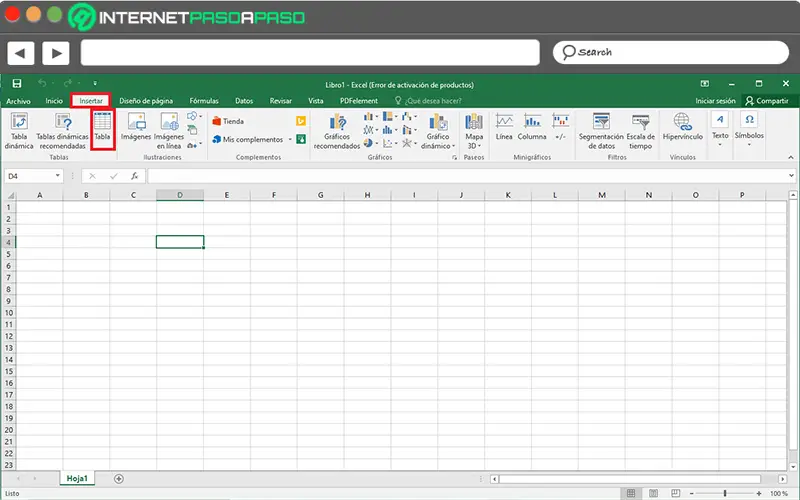Insert Segmentación de datos slicer
The height and width of the screenshot is (500, 800).
601,131
